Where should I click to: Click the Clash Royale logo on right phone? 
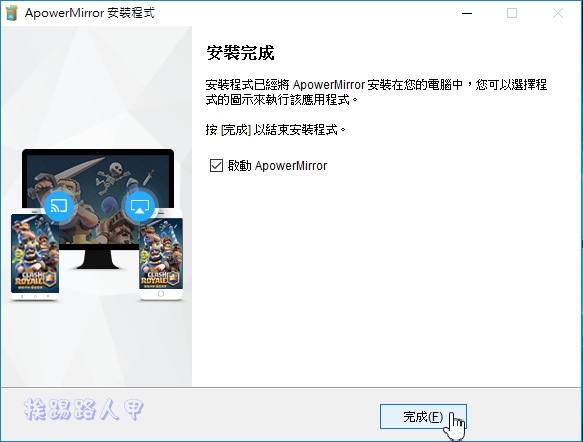[160, 278]
